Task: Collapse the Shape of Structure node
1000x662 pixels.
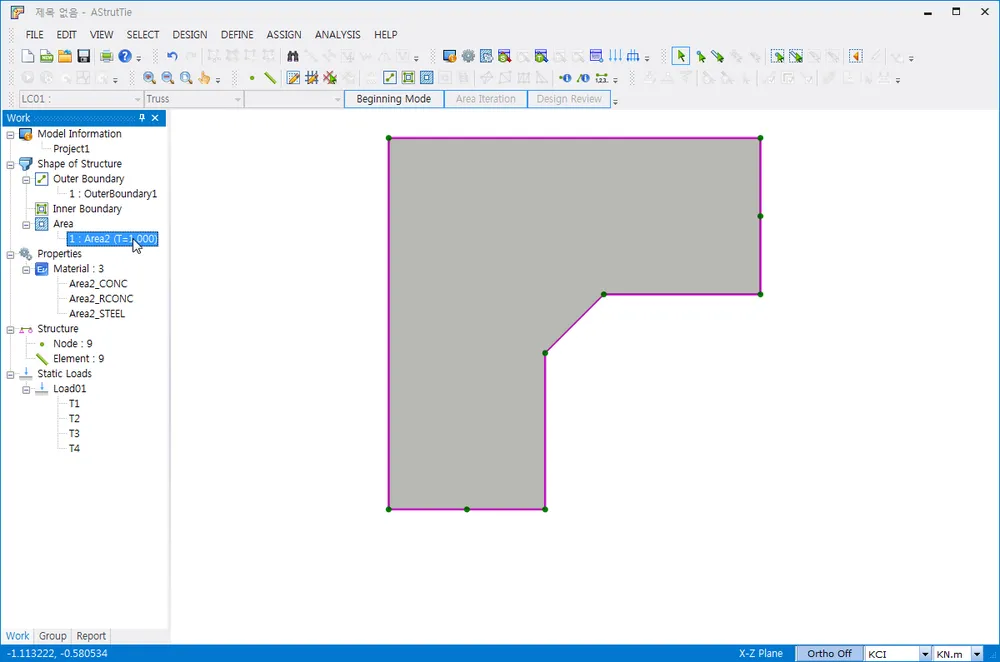Action: point(10,165)
